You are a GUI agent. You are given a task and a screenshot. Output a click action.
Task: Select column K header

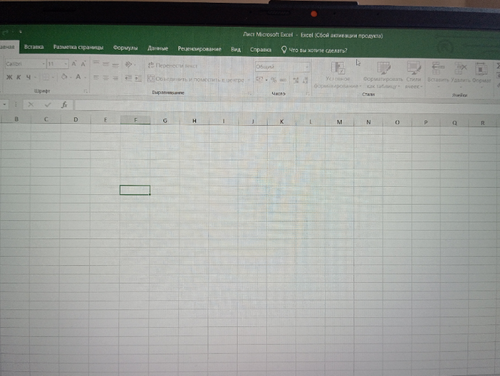(282, 122)
